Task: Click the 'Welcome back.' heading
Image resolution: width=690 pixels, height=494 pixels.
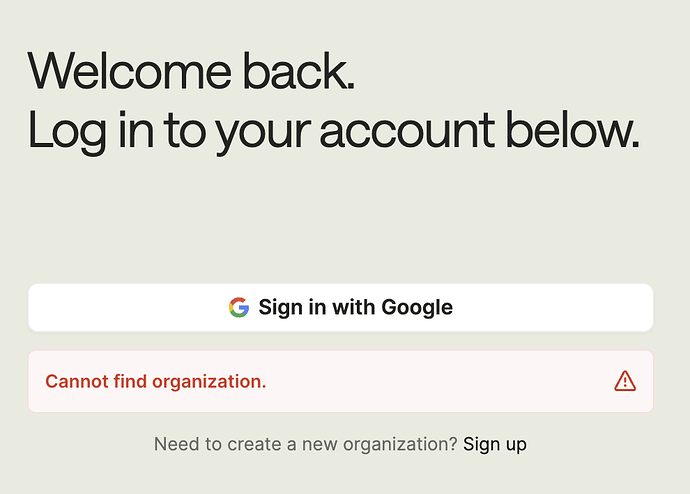Action: click(191, 71)
